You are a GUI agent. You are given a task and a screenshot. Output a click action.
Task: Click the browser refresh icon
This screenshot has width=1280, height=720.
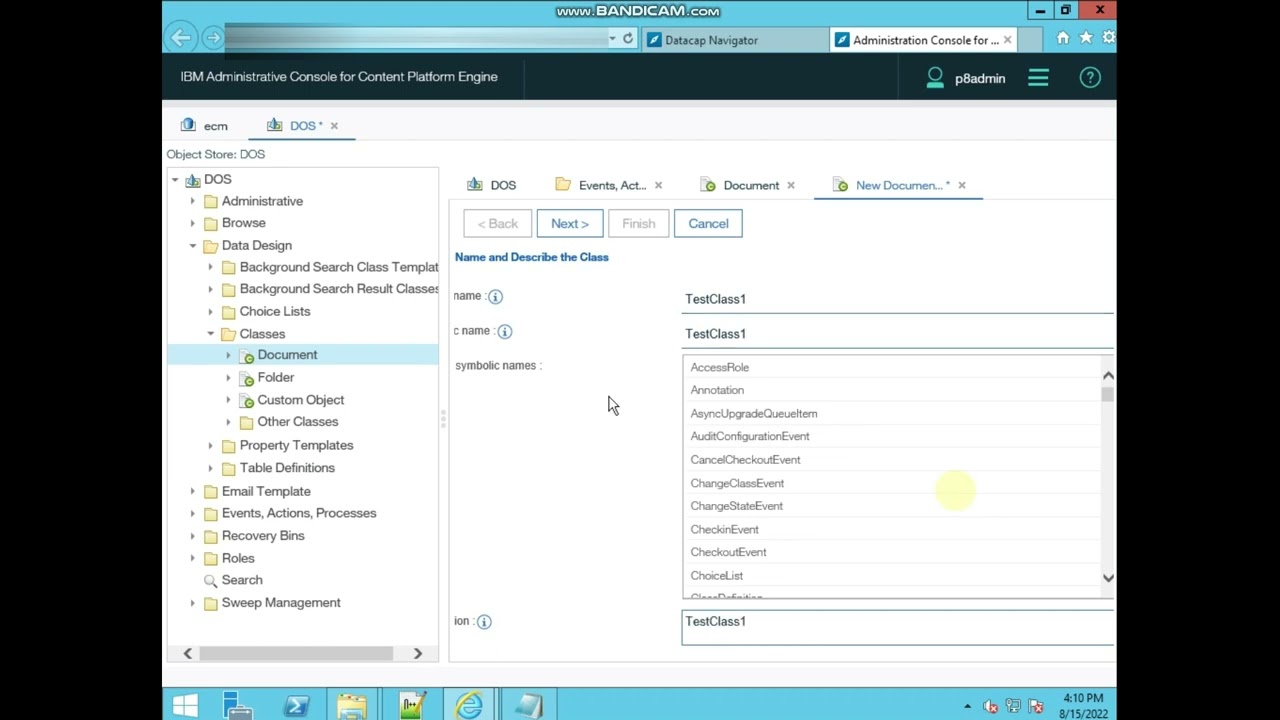click(628, 38)
